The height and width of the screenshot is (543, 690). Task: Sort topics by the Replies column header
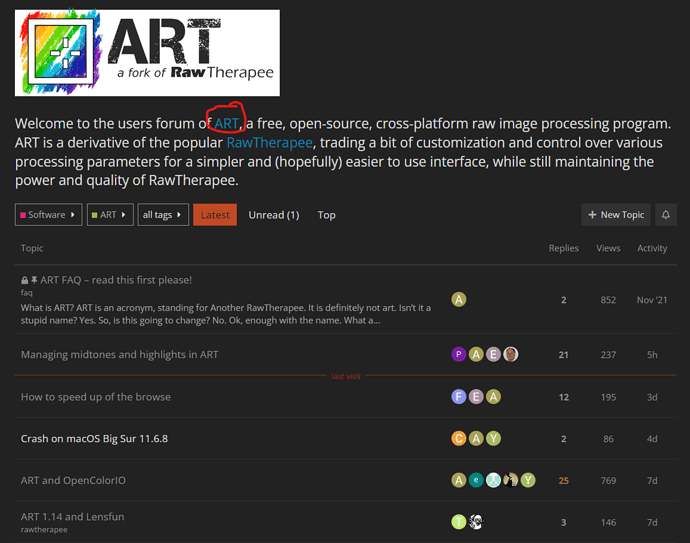tap(563, 248)
